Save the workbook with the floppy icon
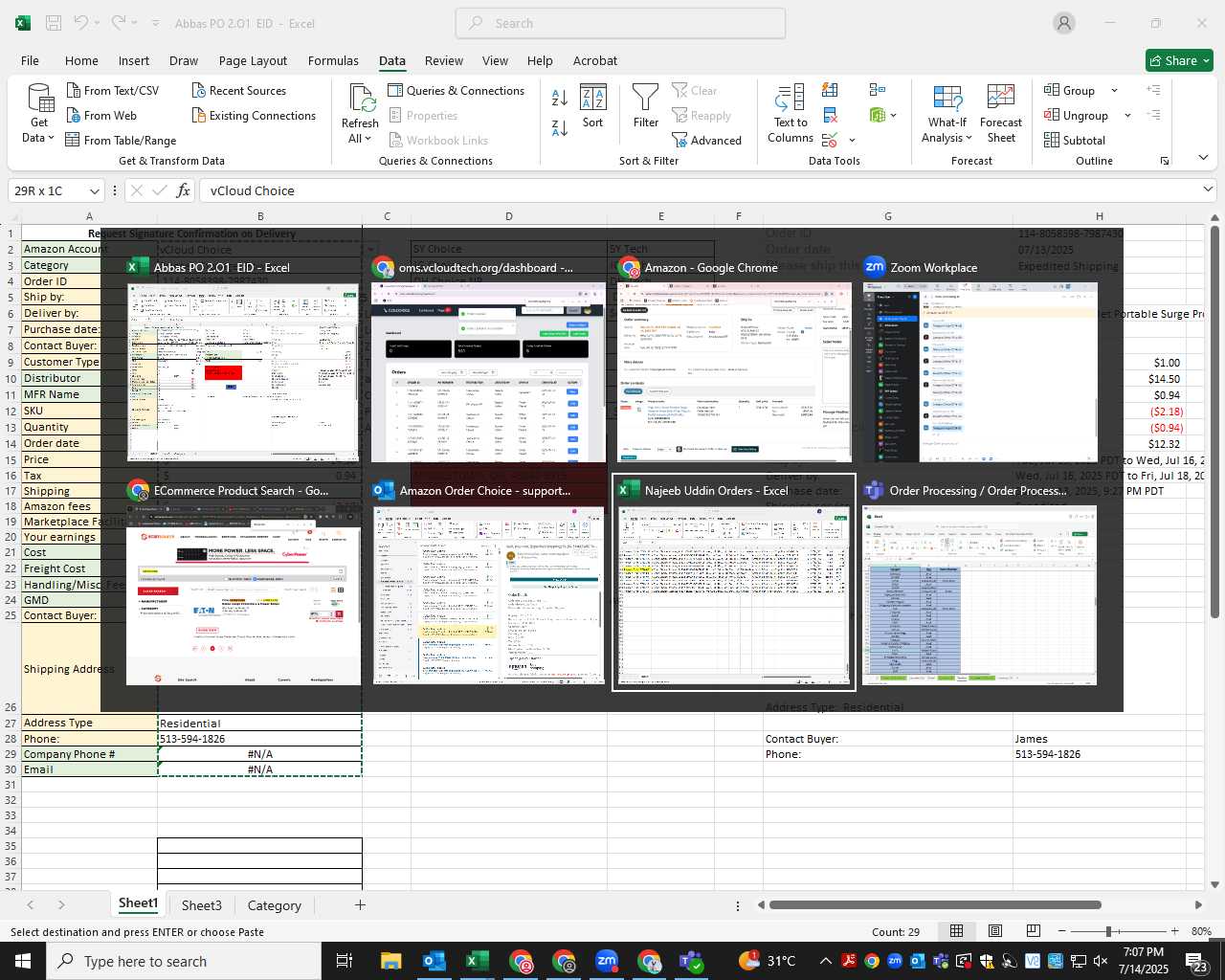The image size is (1225, 980). [x=54, y=23]
